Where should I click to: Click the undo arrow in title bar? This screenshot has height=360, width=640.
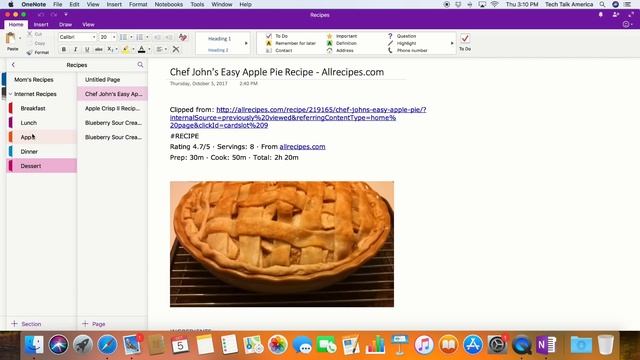(40, 15)
